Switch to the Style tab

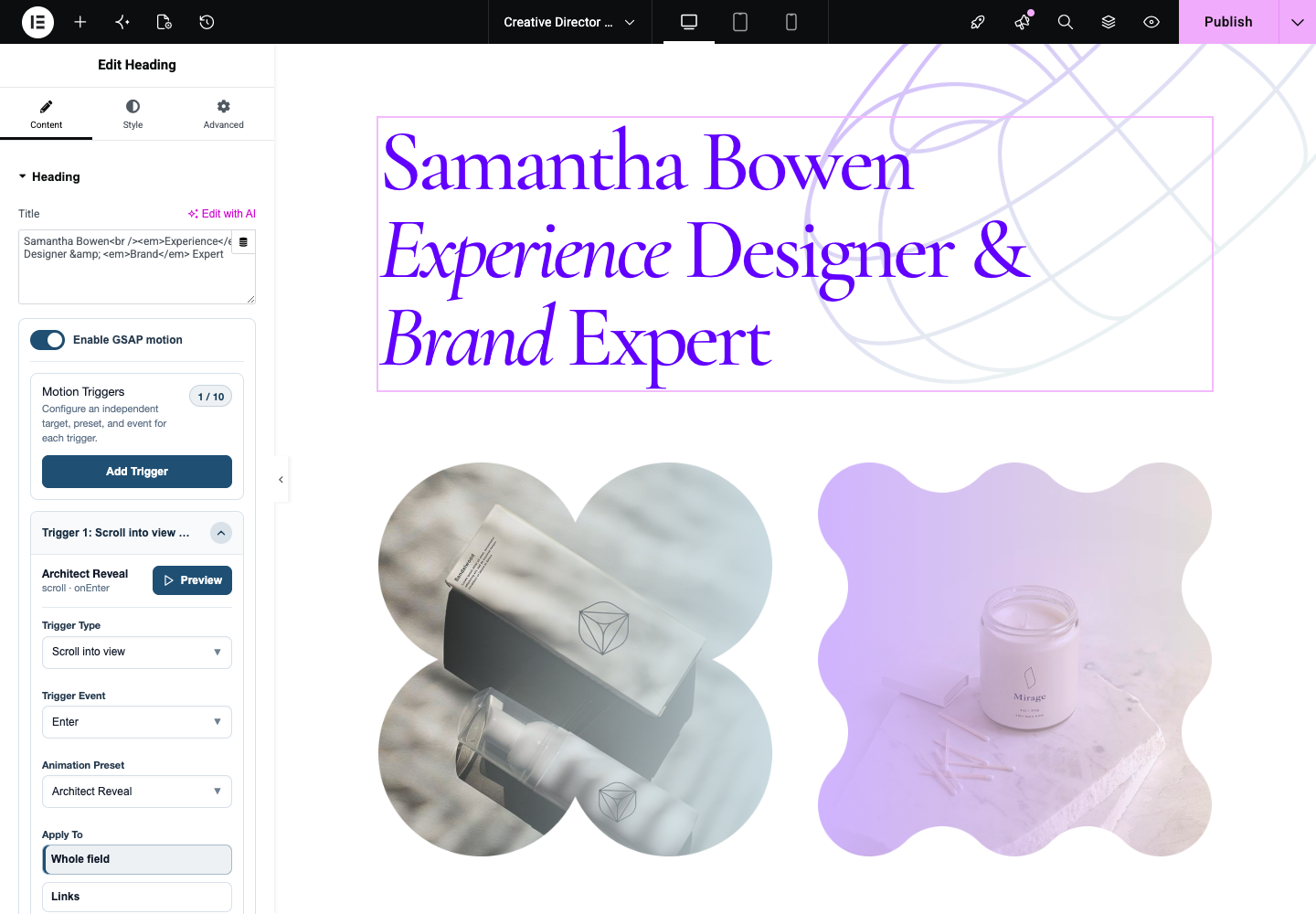tap(133, 114)
